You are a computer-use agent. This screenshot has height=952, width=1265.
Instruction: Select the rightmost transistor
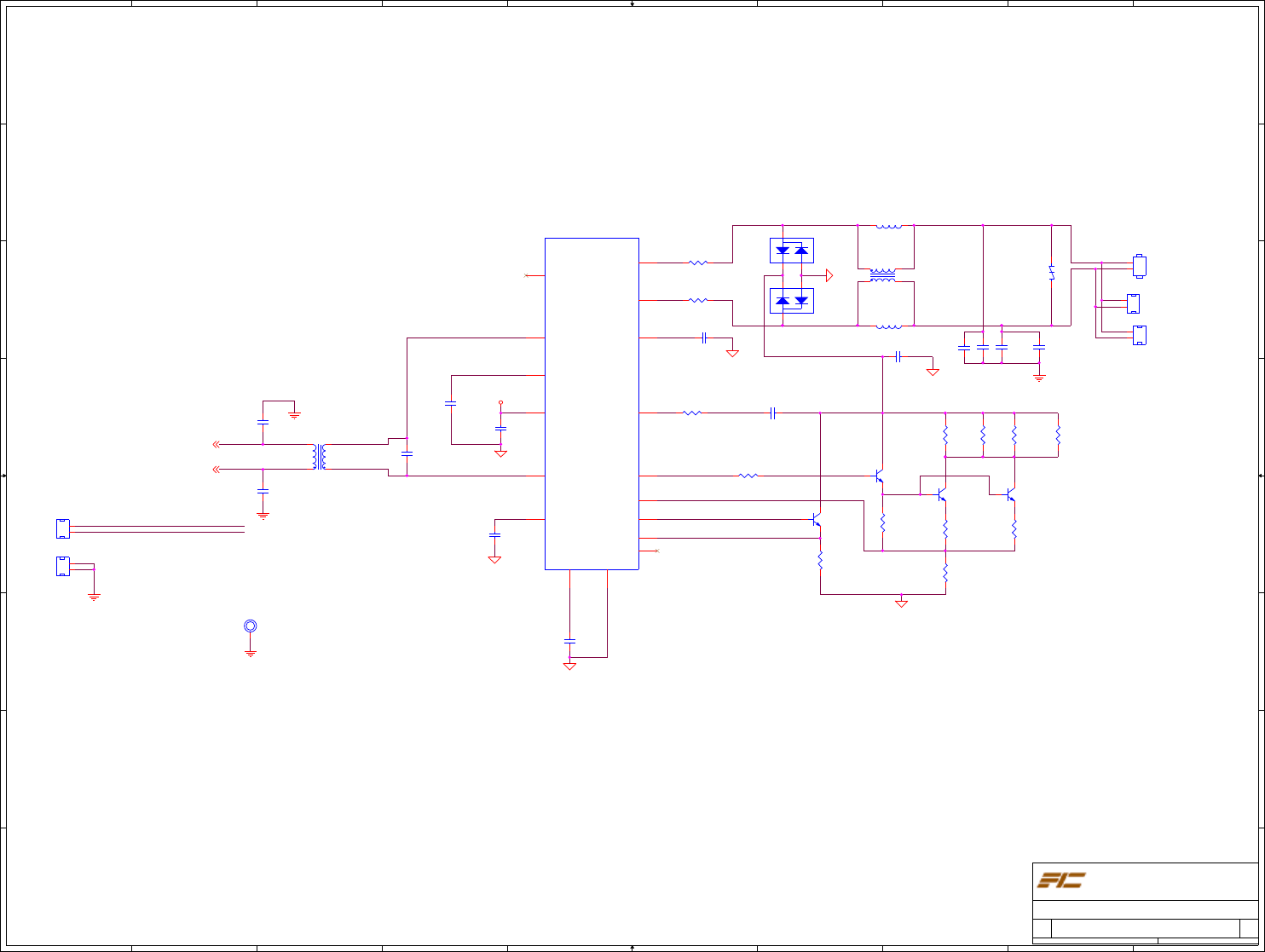click(x=1010, y=494)
